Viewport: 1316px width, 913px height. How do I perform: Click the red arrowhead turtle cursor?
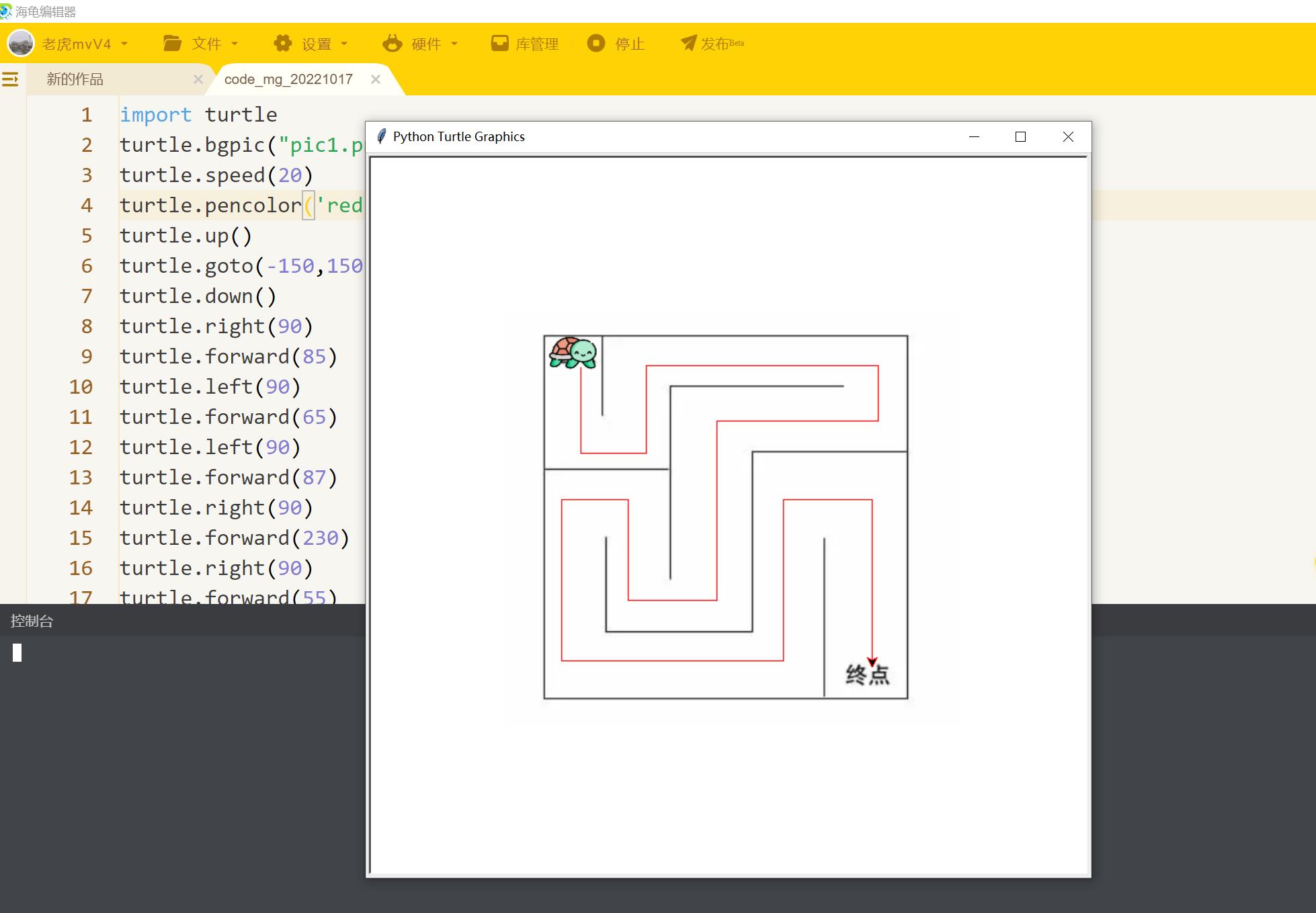[872, 662]
